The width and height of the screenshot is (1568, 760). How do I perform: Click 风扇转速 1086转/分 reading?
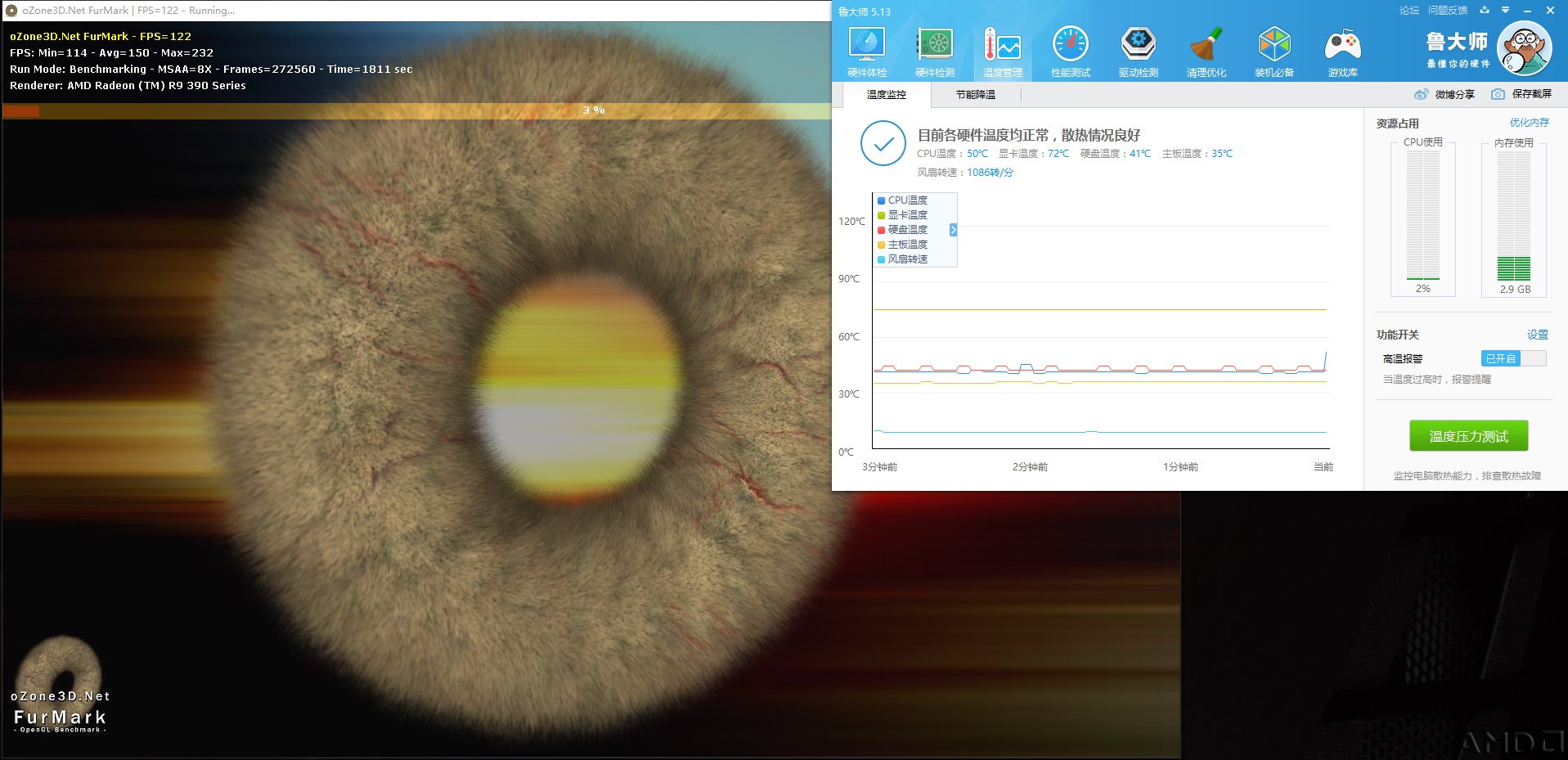(965, 173)
